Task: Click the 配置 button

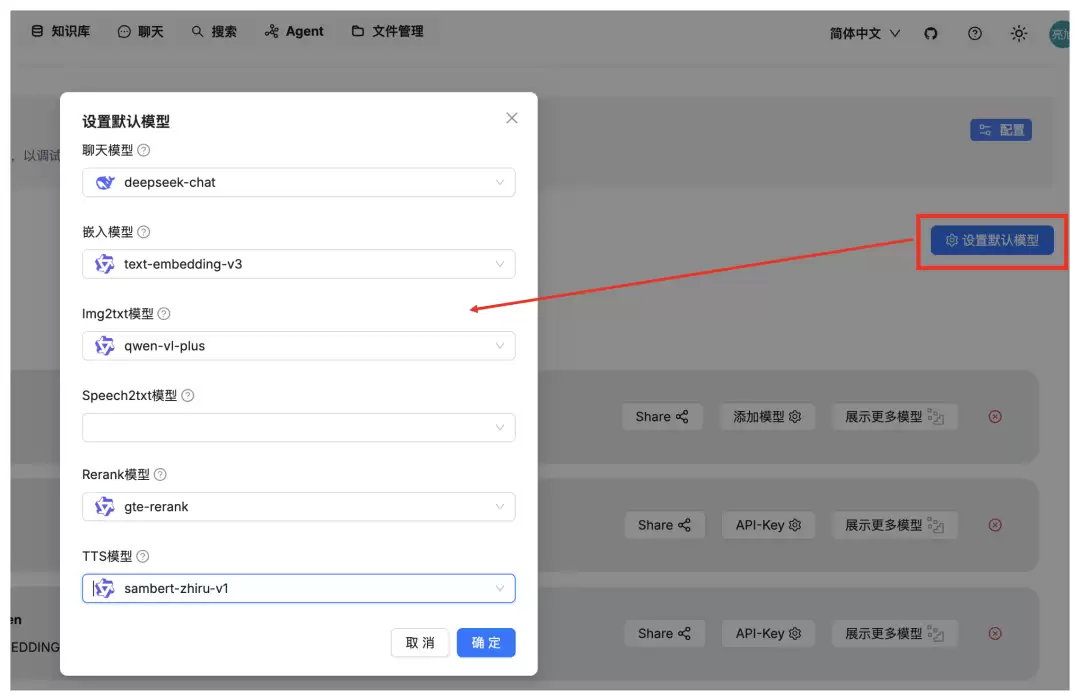Action: pos(1001,130)
